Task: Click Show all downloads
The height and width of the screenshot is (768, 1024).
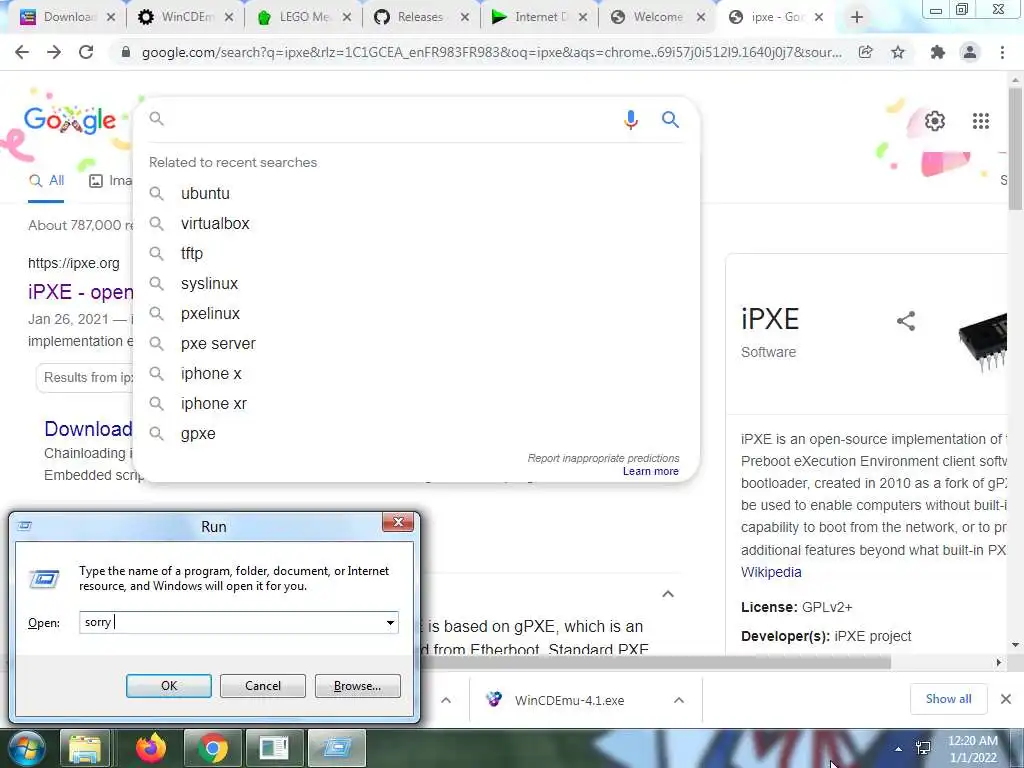Action: point(948,699)
